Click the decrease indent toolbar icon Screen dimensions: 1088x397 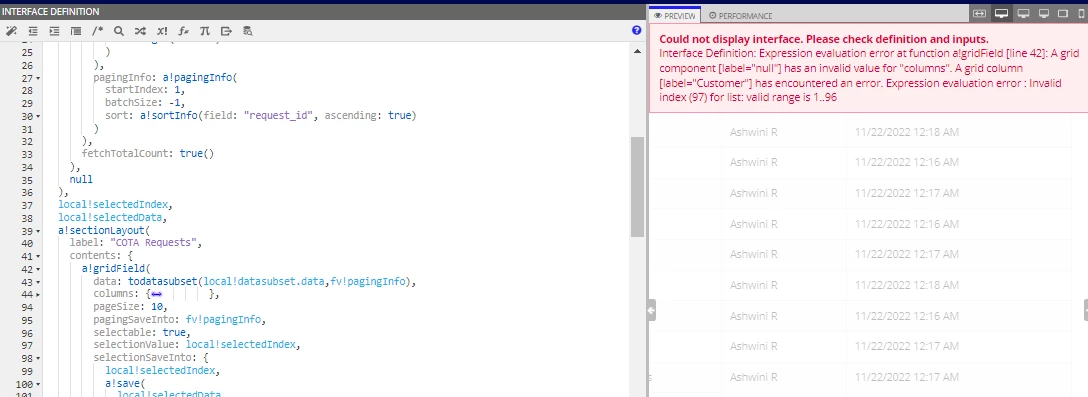click(x=33, y=31)
